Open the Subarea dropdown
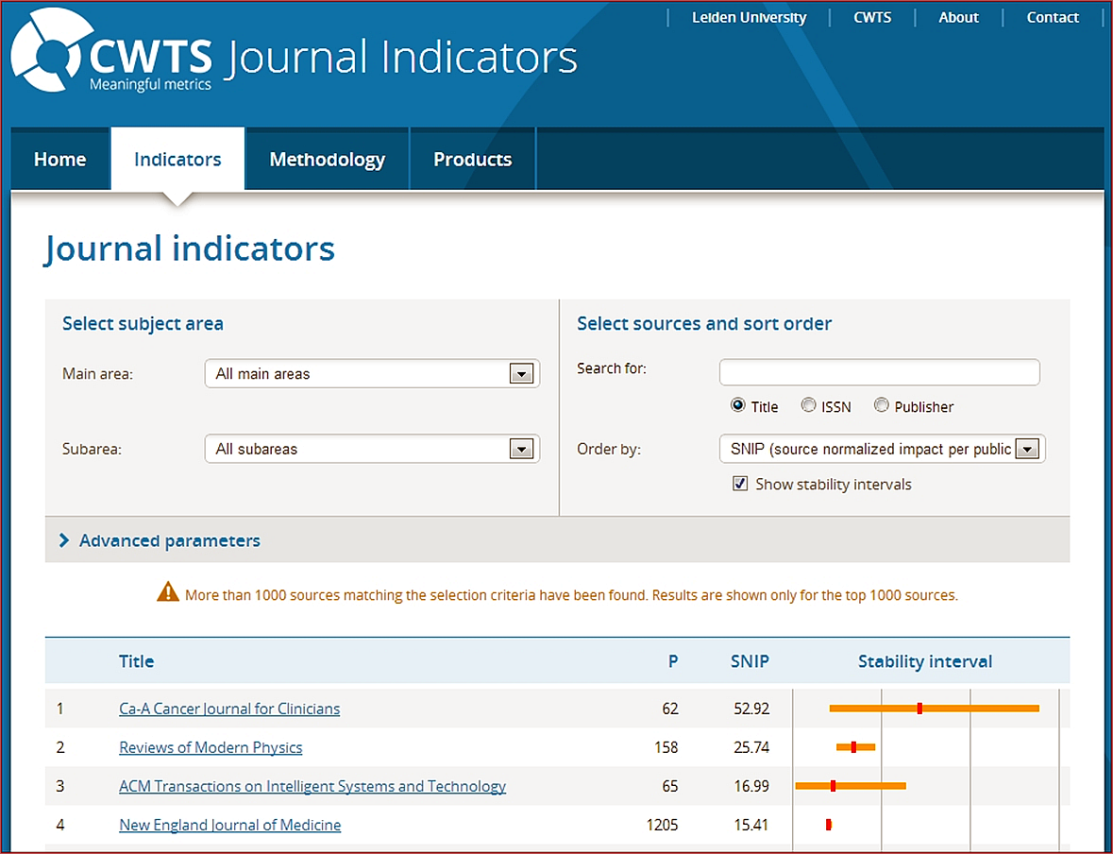The image size is (1113, 854). (x=372, y=449)
